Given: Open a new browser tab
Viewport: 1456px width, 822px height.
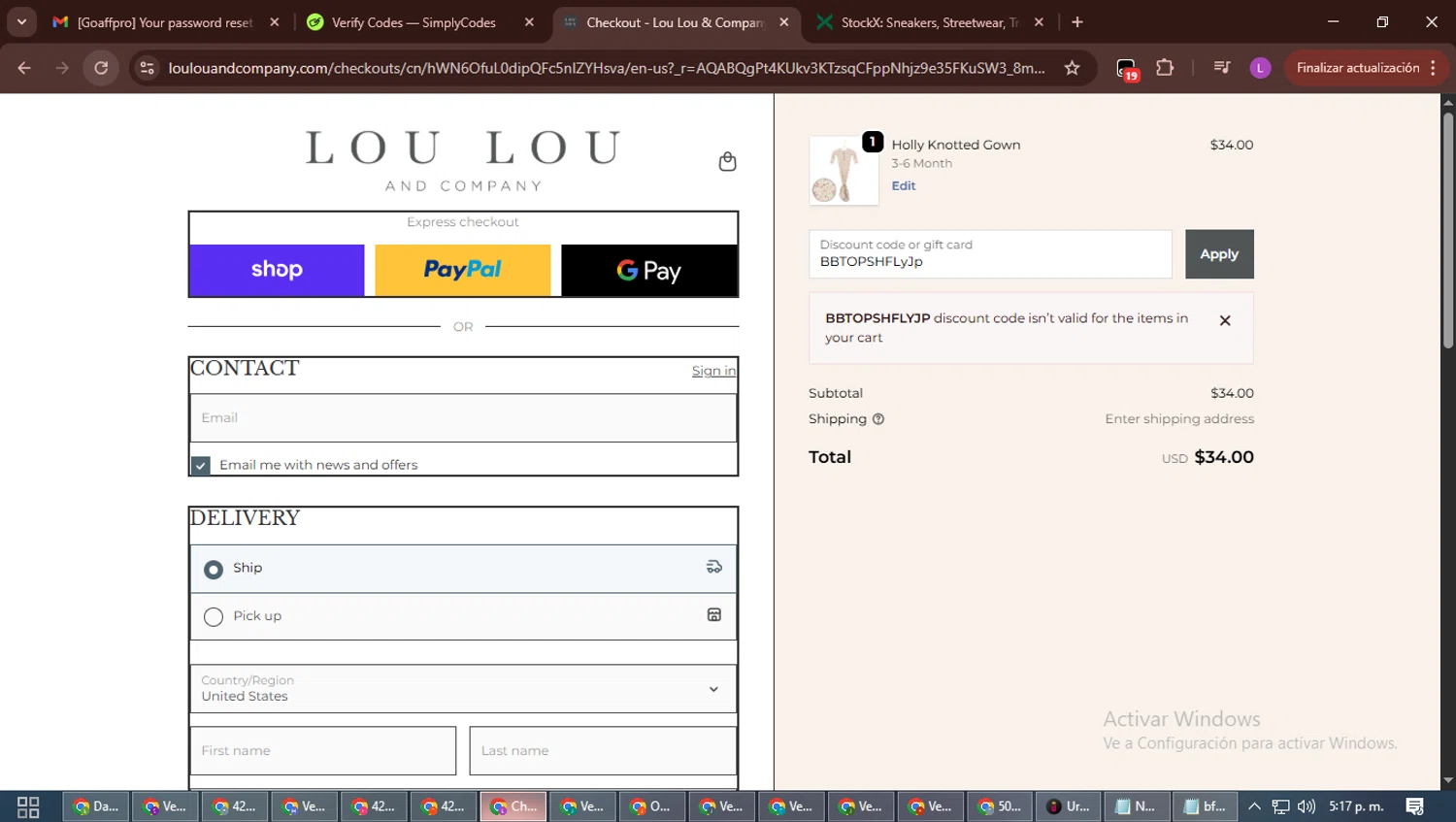Looking at the screenshot, I should 1077,22.
